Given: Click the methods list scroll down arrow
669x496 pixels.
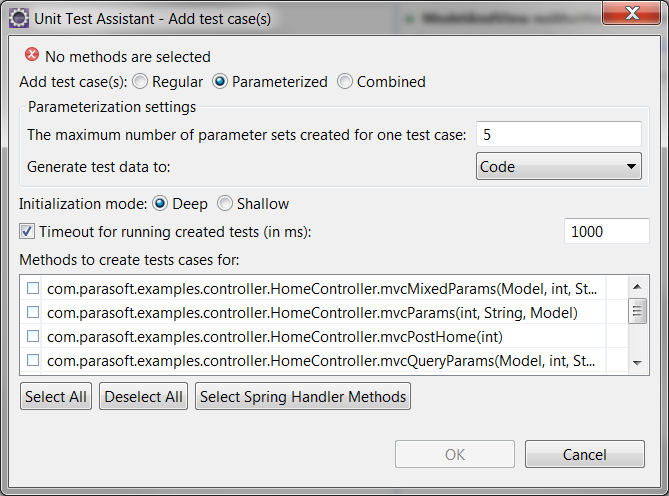Looking at the screenshot, I should tap(637, 363).
